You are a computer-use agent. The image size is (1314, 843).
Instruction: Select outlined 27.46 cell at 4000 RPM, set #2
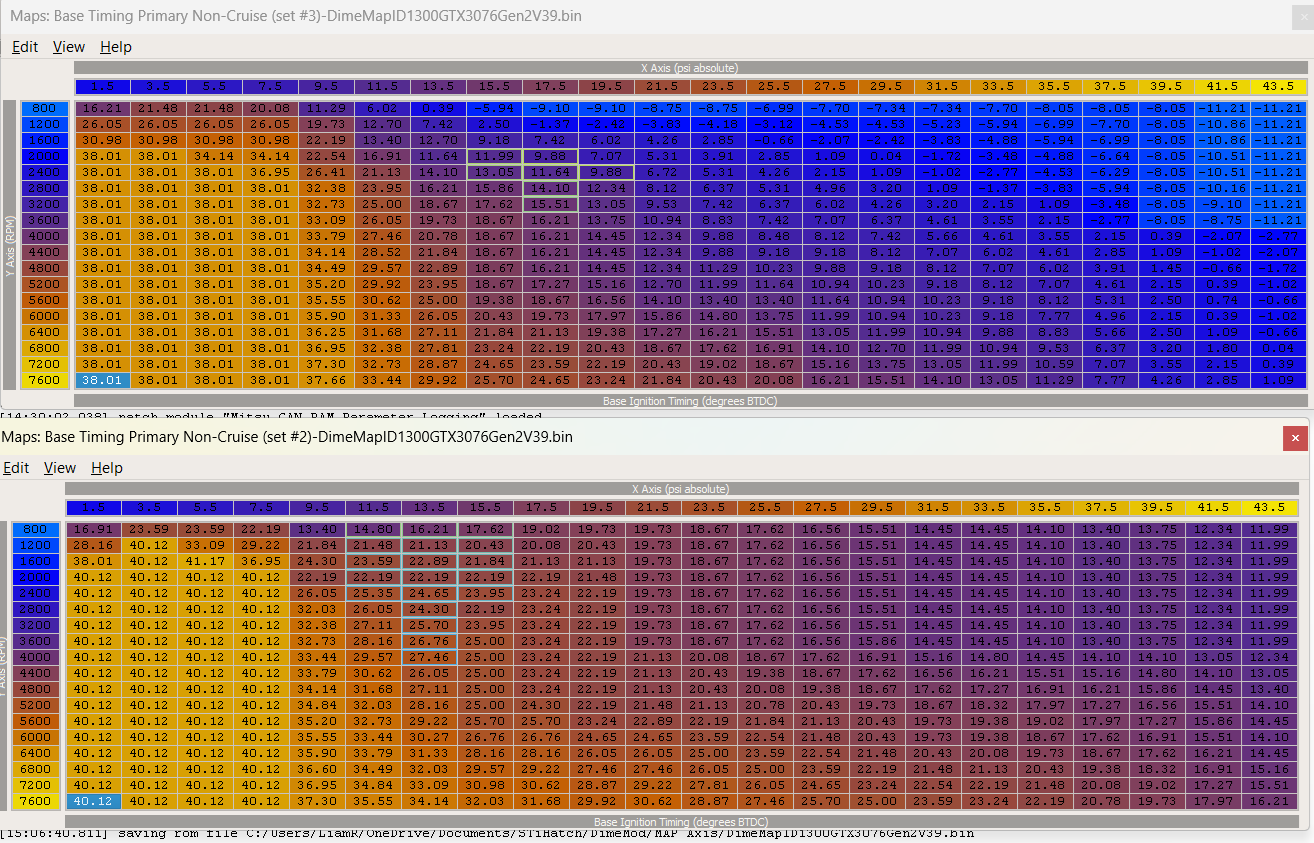(428, 657)
